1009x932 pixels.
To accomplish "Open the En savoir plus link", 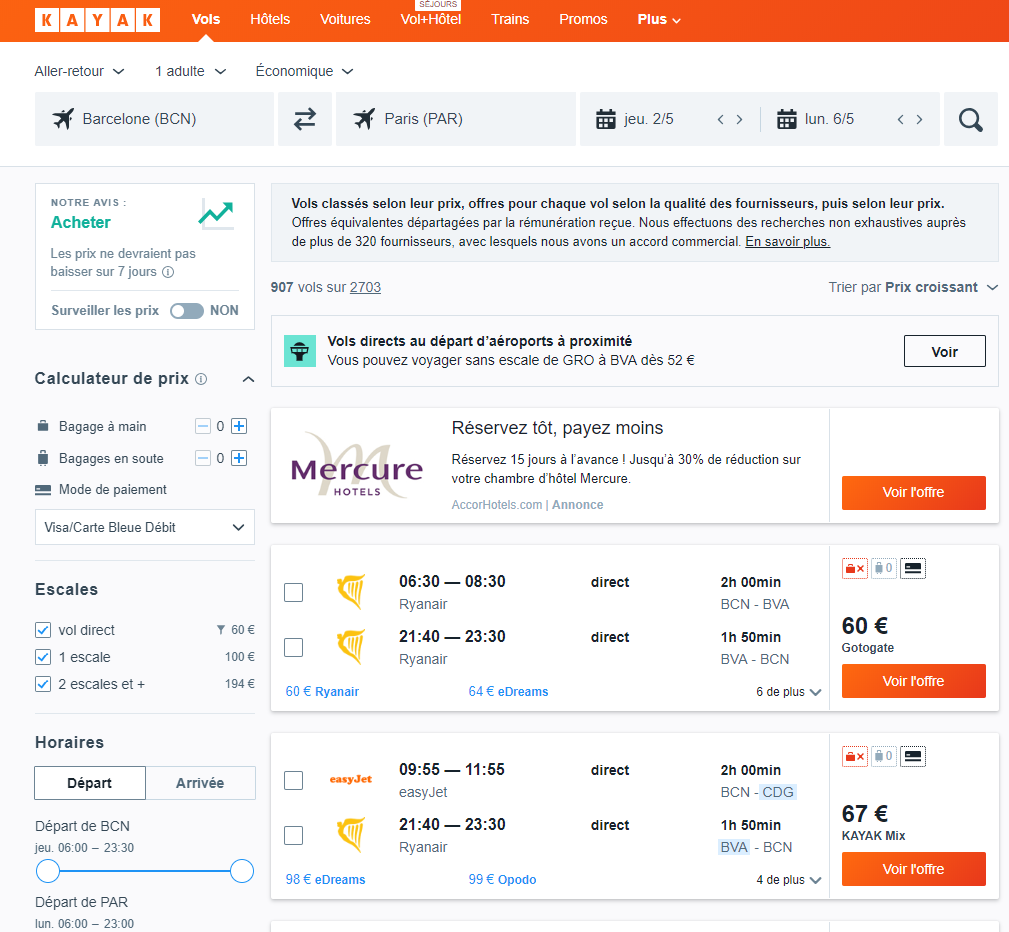I will (x=788, y=242).
